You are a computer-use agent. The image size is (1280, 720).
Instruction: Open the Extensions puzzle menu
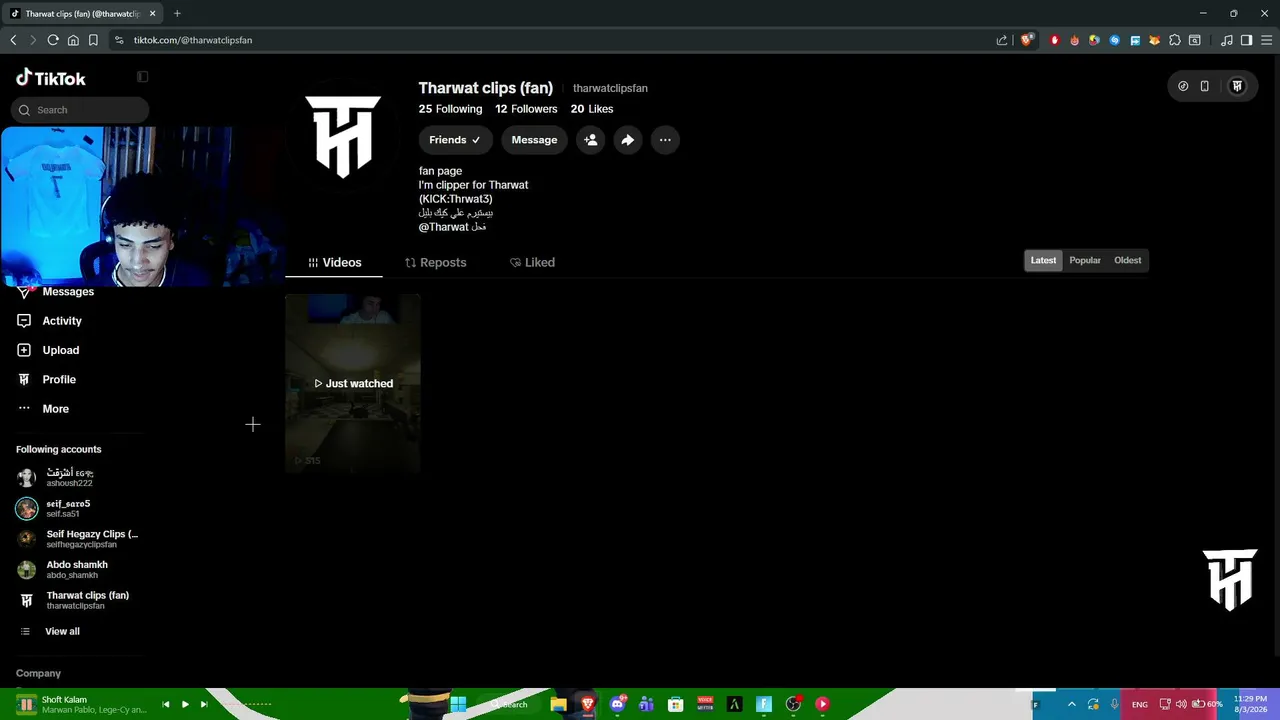tap(1175, 40)
